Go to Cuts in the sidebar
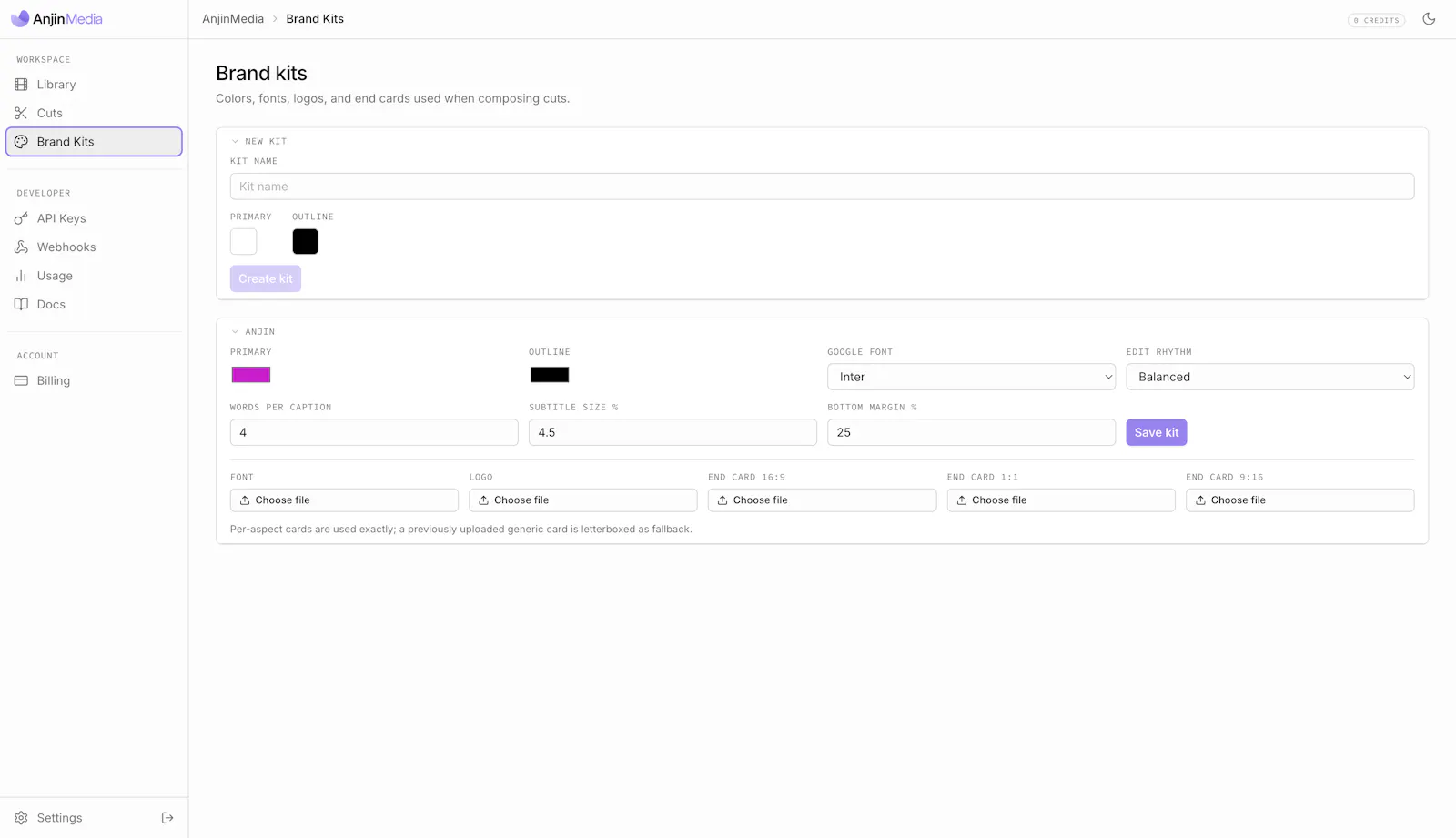Viewport: 1456px width, 838px height. tap(94, 113)
